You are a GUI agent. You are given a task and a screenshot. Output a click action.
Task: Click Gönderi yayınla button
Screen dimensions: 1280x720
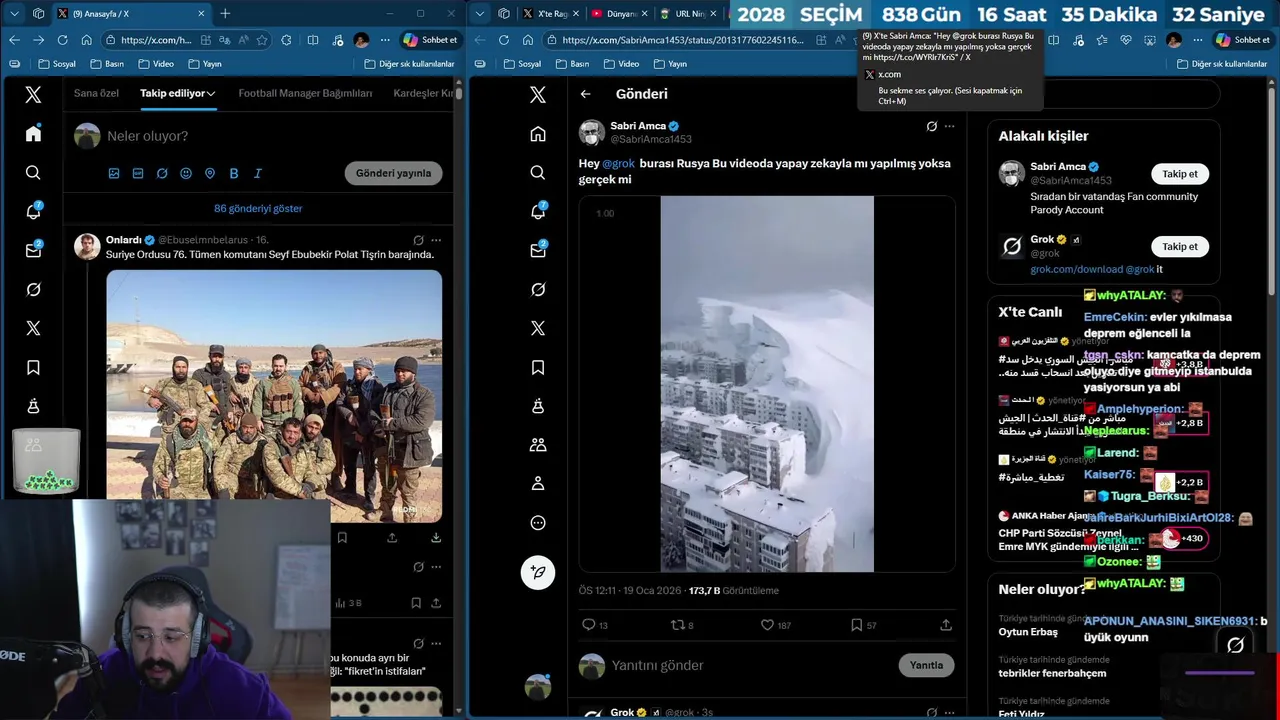(x=394, y=173)
